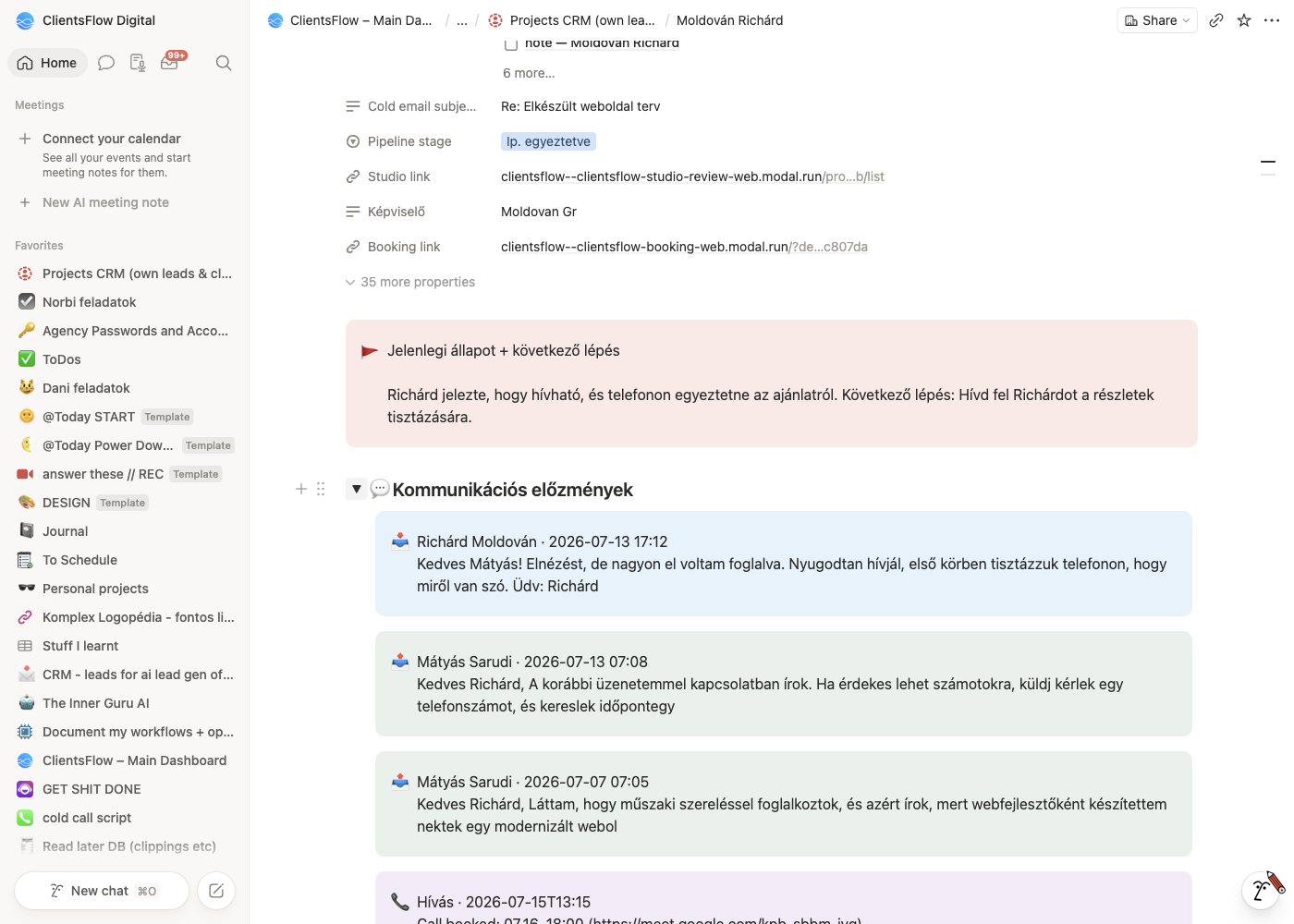
Task: Click the Meetings section label
Action: coord(40,105)
